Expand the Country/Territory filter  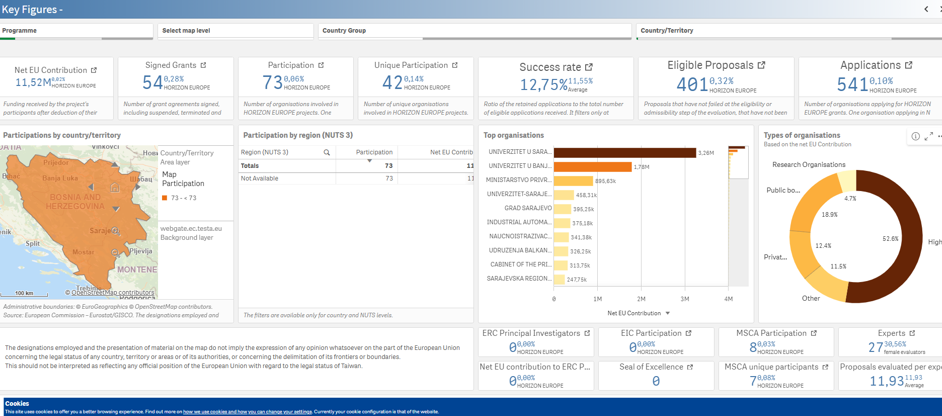(786, 31)
